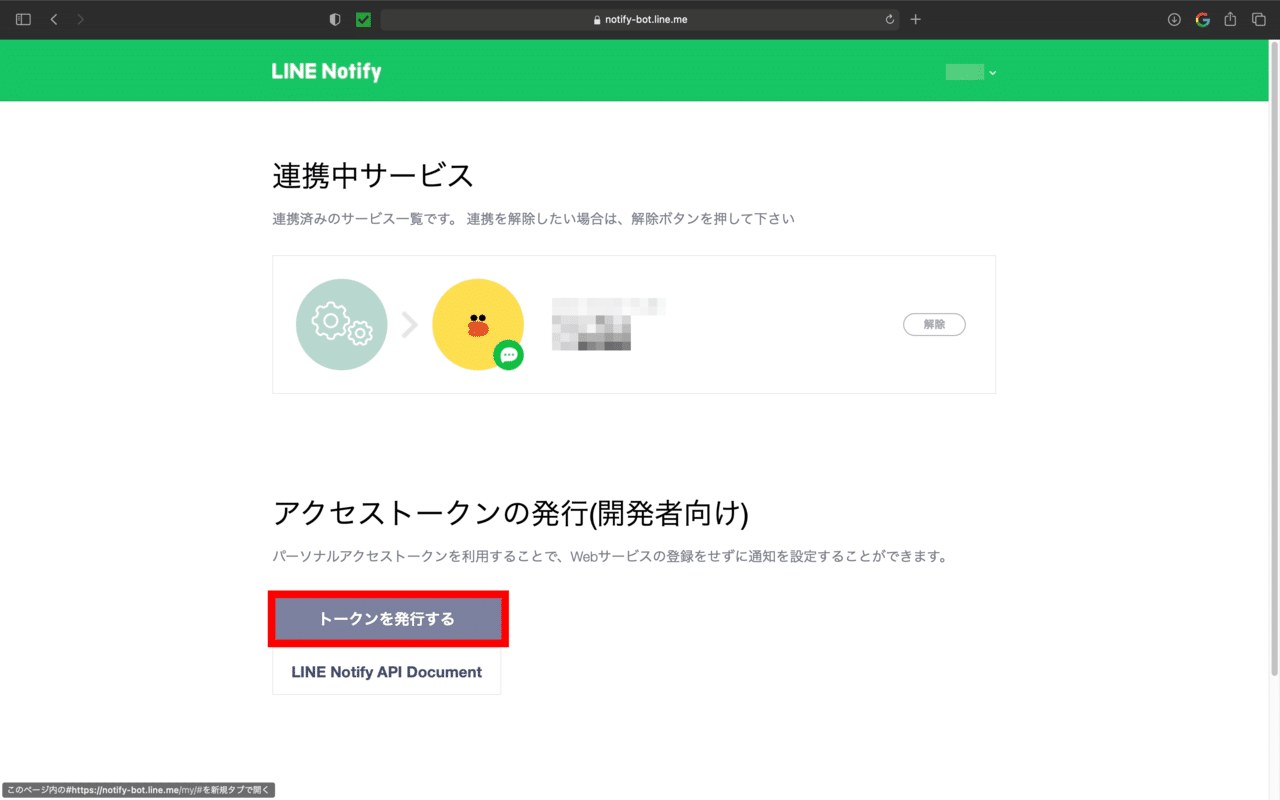Show the tab overview icon
The width and height of the screenshot is (1280, 800).
(x=1258, y=19)
